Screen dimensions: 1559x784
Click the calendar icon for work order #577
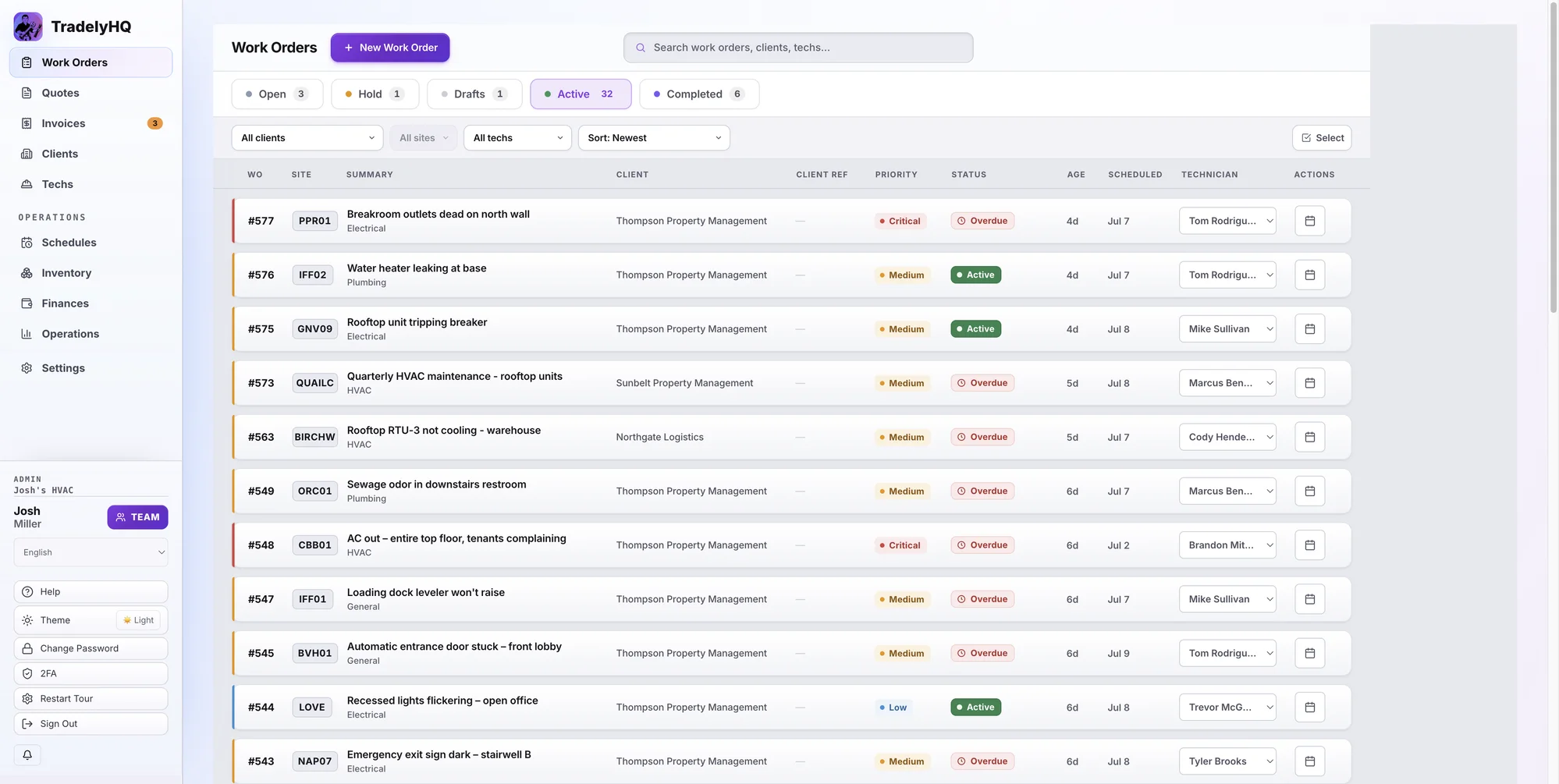[x=1309, y=221]
